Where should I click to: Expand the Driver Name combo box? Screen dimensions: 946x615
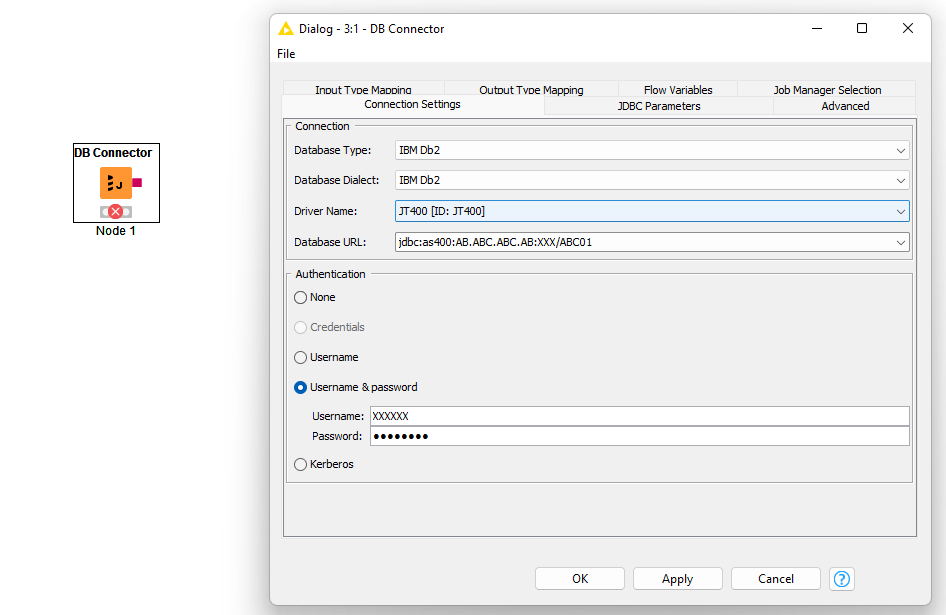(x=901, y=211)
